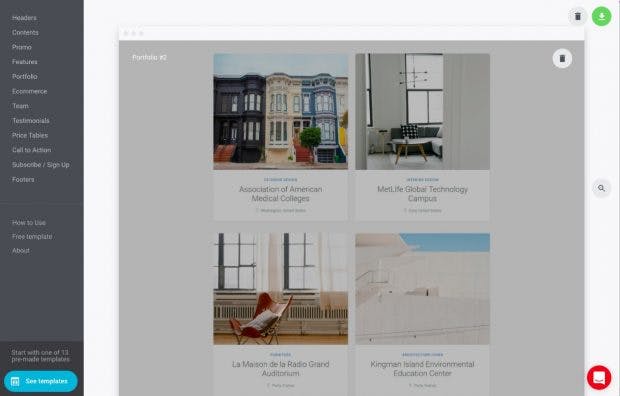Click the butterfly chair photo thumbnail
The width and height of the screenshot is (620, 396).
281,289
